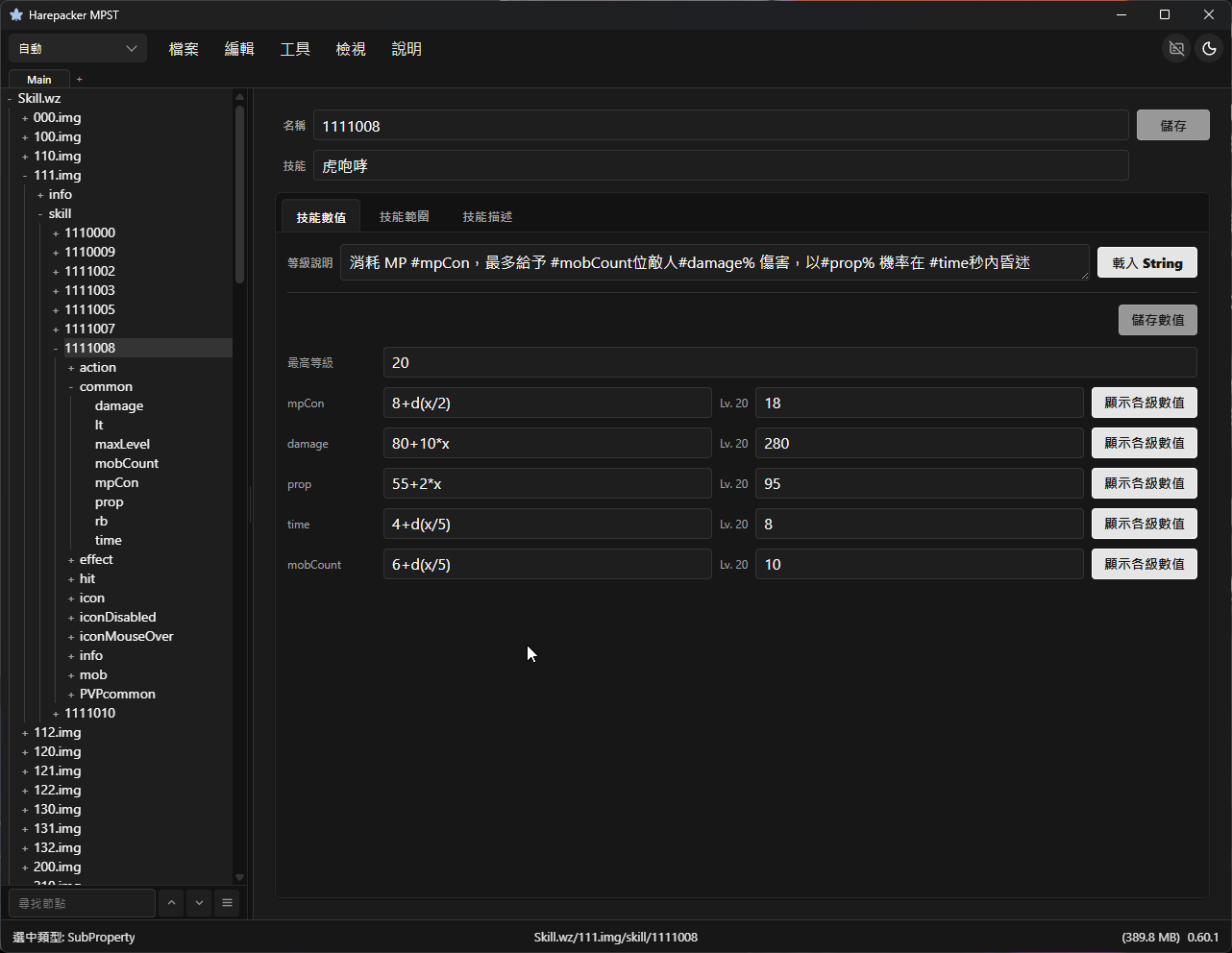Select the effect tree item

96,559
